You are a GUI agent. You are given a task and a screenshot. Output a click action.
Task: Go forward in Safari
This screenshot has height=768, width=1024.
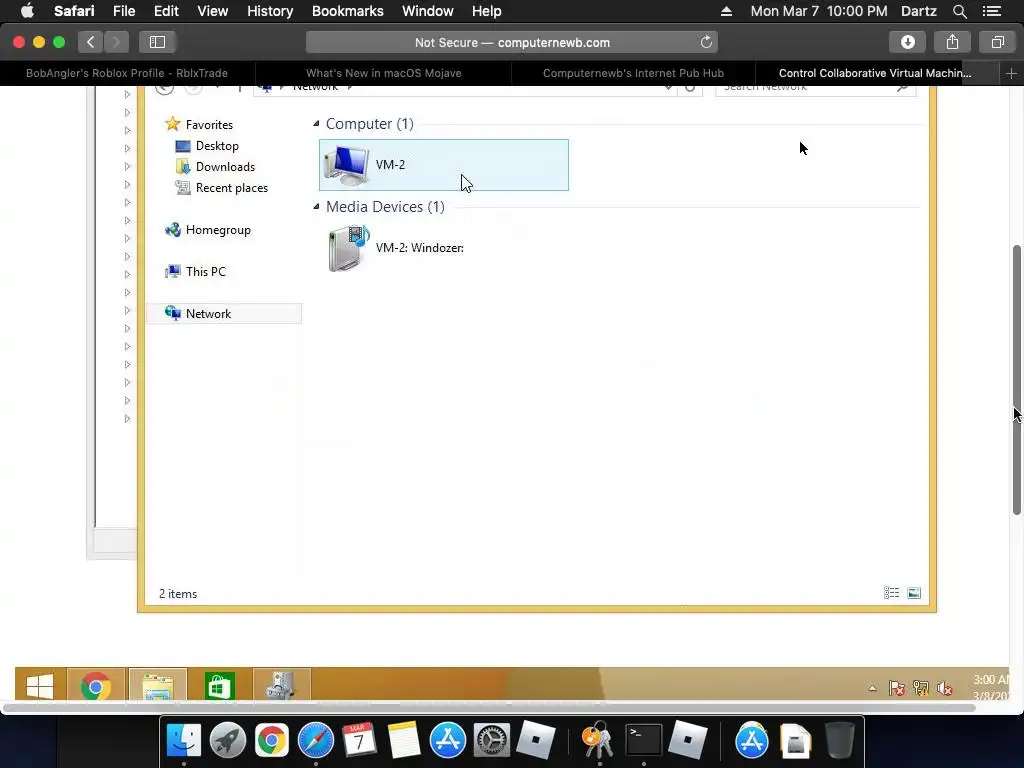coord(116,42)
